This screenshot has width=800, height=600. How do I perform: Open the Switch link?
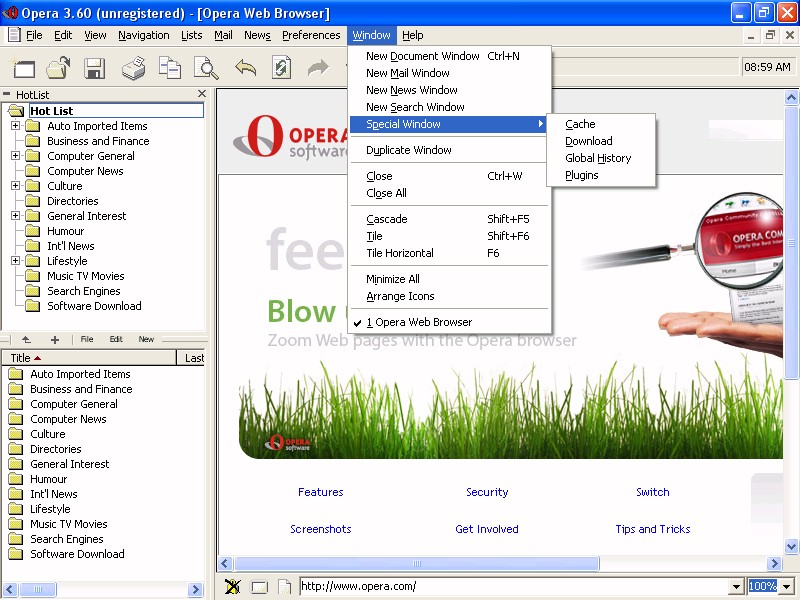click(653, 492)
